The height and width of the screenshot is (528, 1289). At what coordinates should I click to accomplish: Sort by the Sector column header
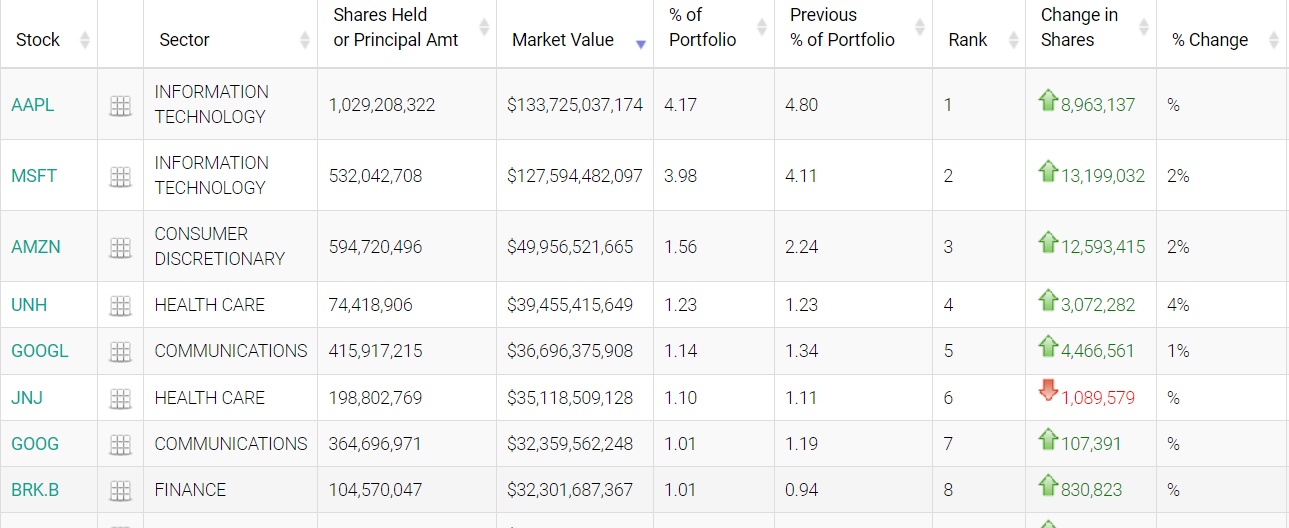tap(184, 40)
